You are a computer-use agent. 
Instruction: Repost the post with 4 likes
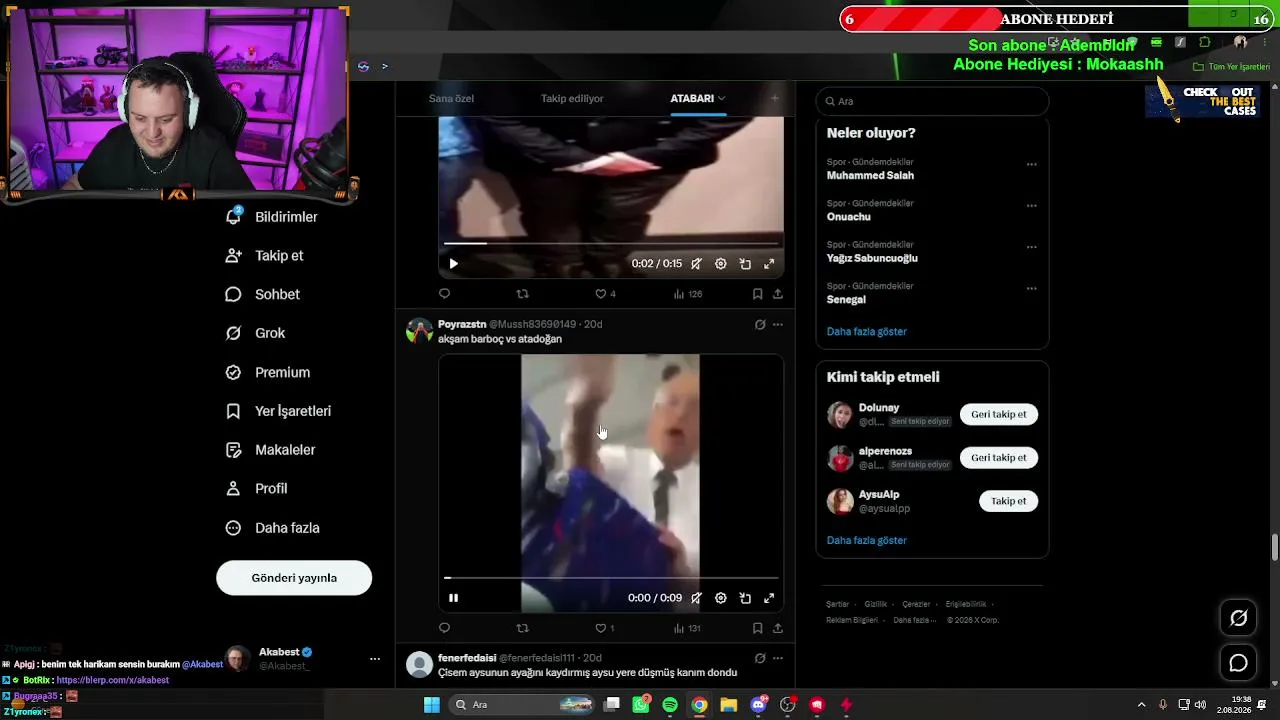[x=522, y=294]
